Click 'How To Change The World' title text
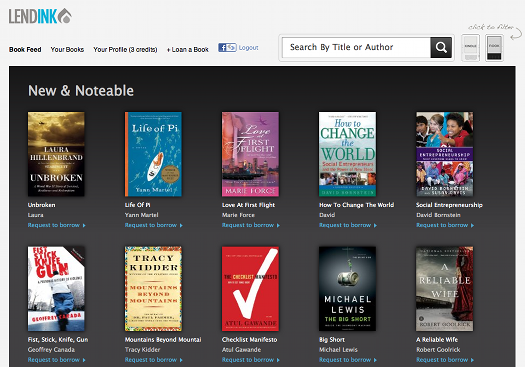Screen dimensions: 525x367 point(357,205)
